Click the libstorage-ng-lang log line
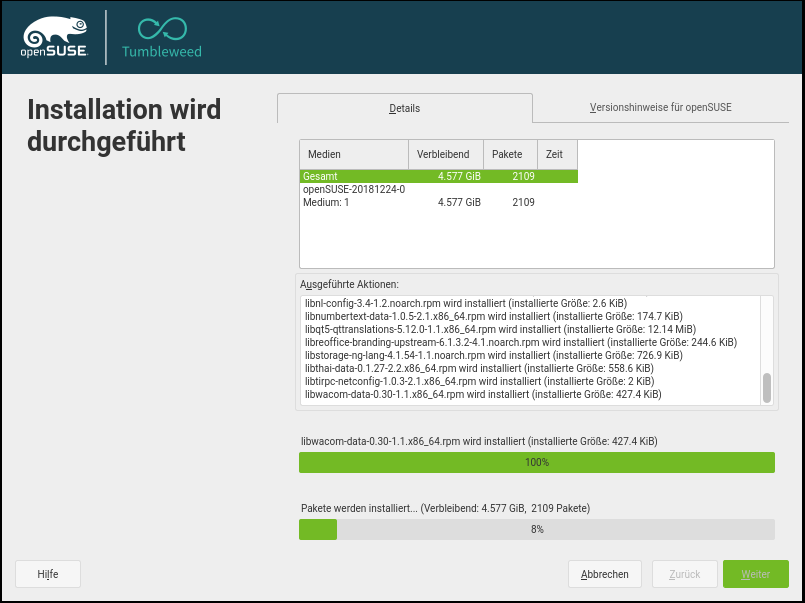The width and height of the screenshot is (805, 603). coord(493,355)
